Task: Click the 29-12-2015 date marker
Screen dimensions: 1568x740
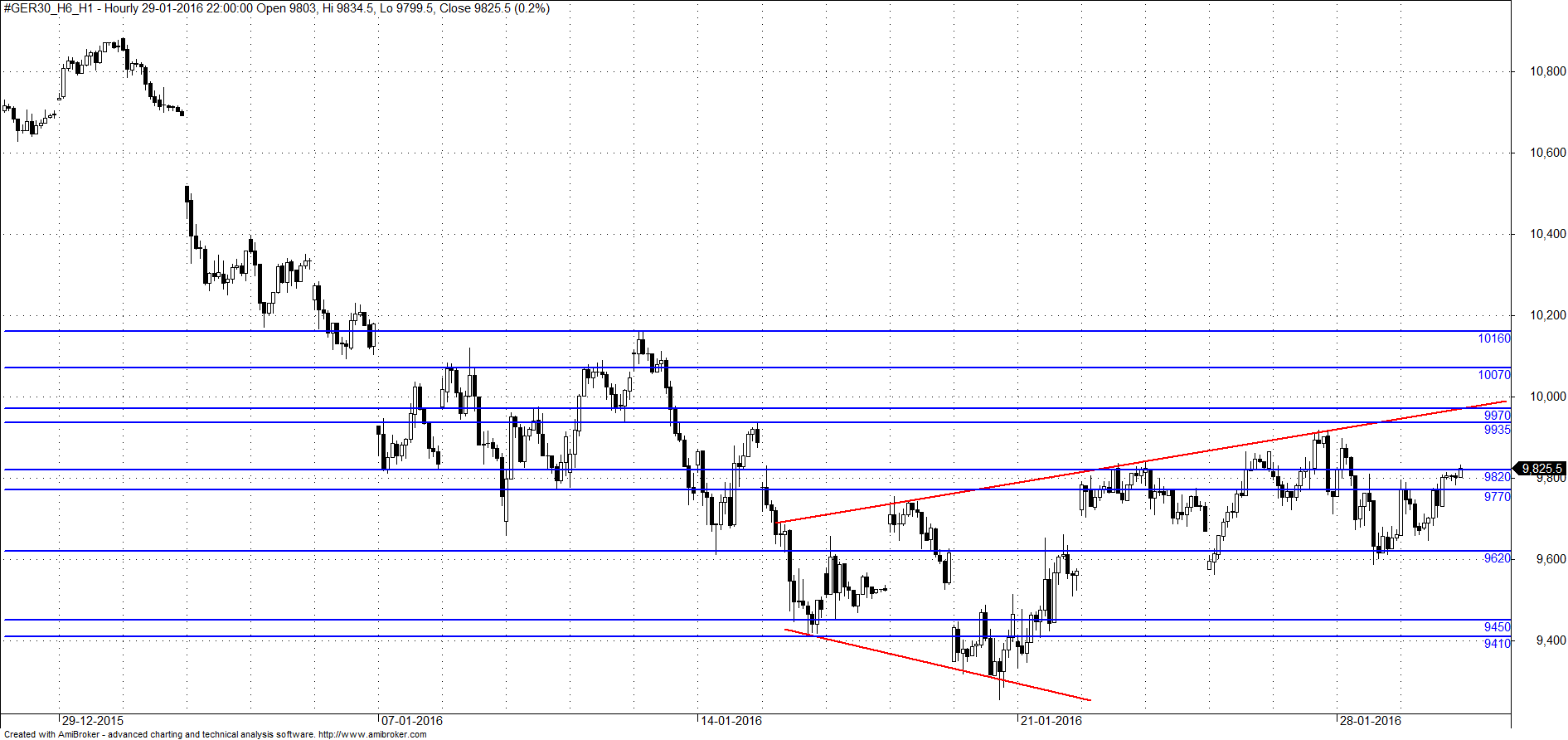Action: click(x=93, y=721)
